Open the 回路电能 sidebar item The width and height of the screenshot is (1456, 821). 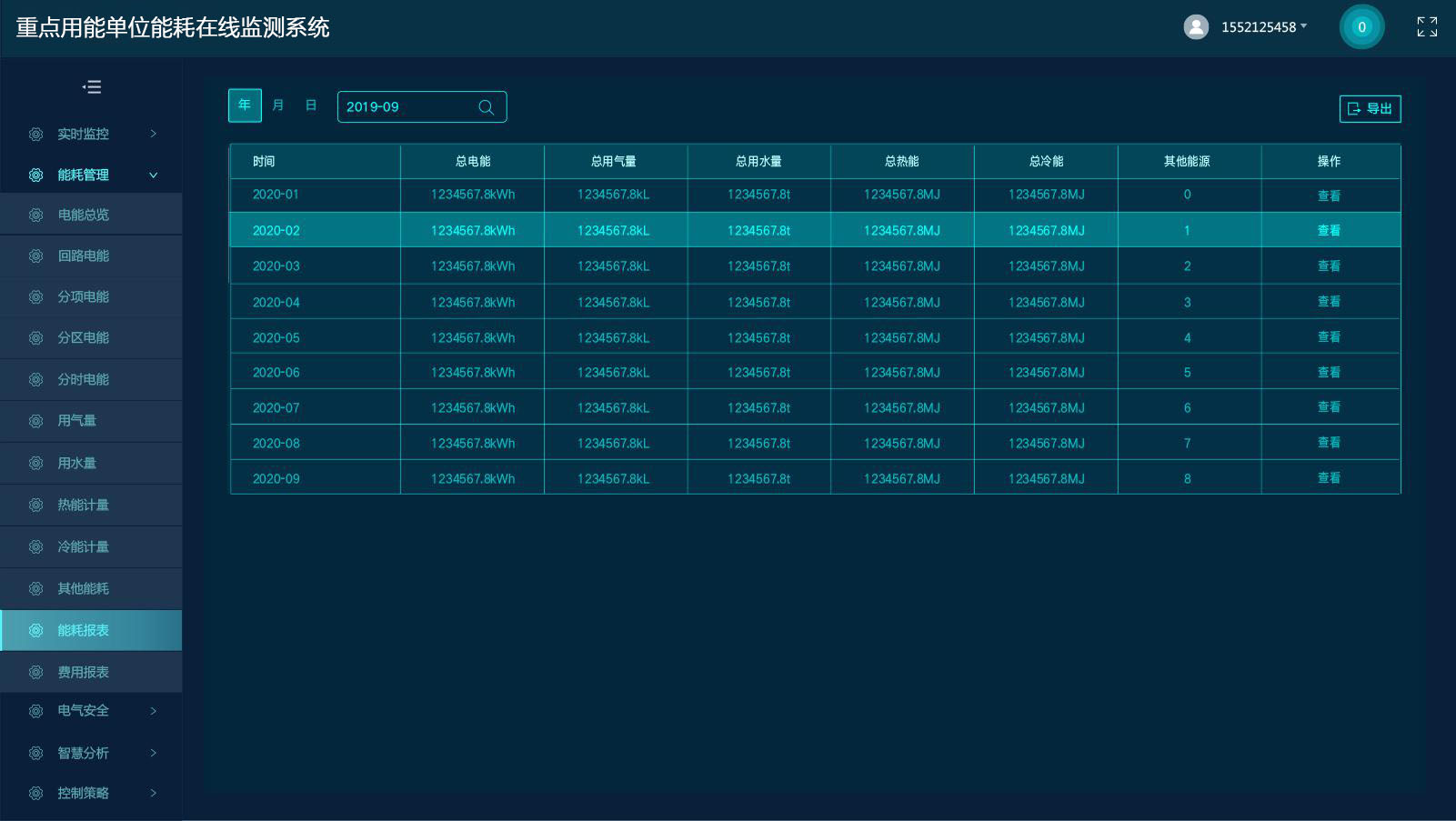point(83,256)
